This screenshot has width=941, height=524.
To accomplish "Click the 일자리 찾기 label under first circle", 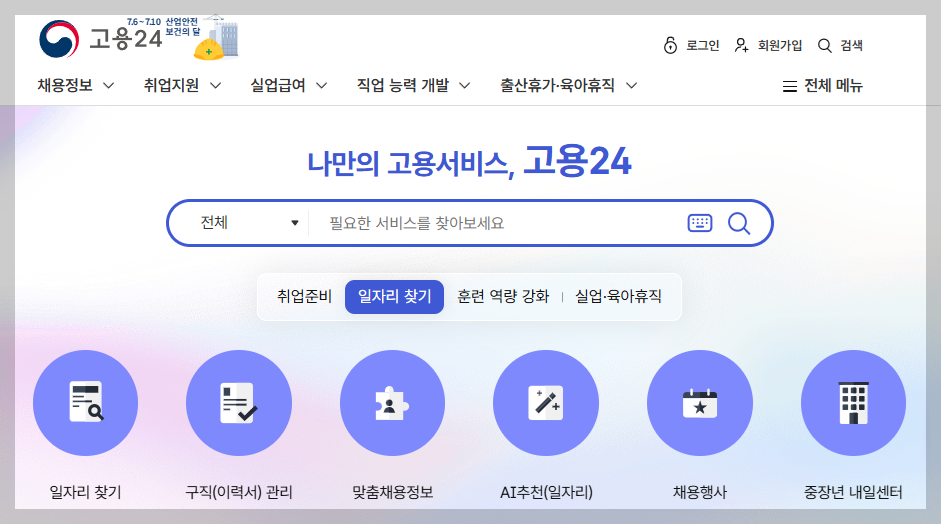I will coord(85,492).
